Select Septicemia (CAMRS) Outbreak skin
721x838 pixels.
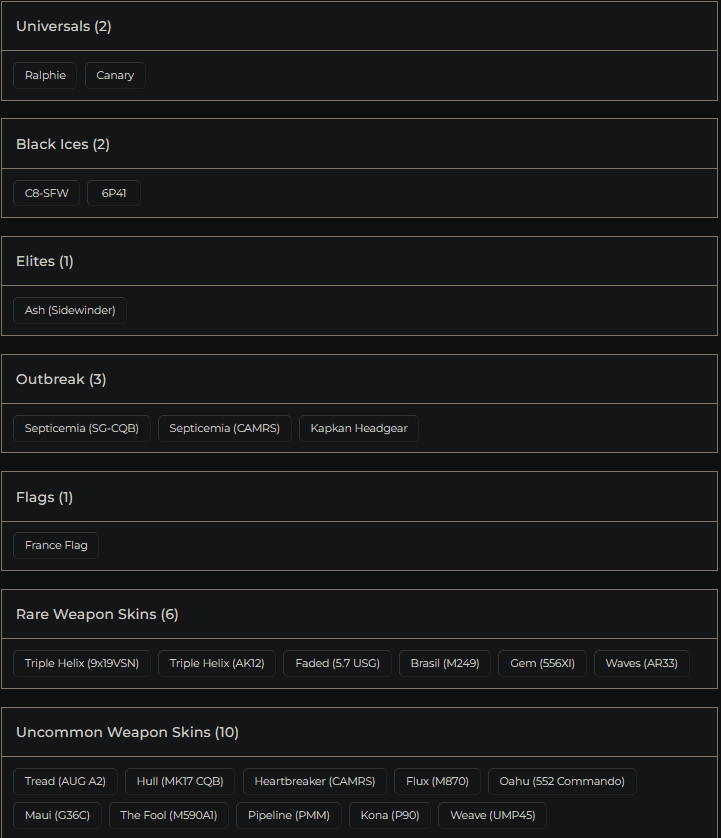point(224,428)
